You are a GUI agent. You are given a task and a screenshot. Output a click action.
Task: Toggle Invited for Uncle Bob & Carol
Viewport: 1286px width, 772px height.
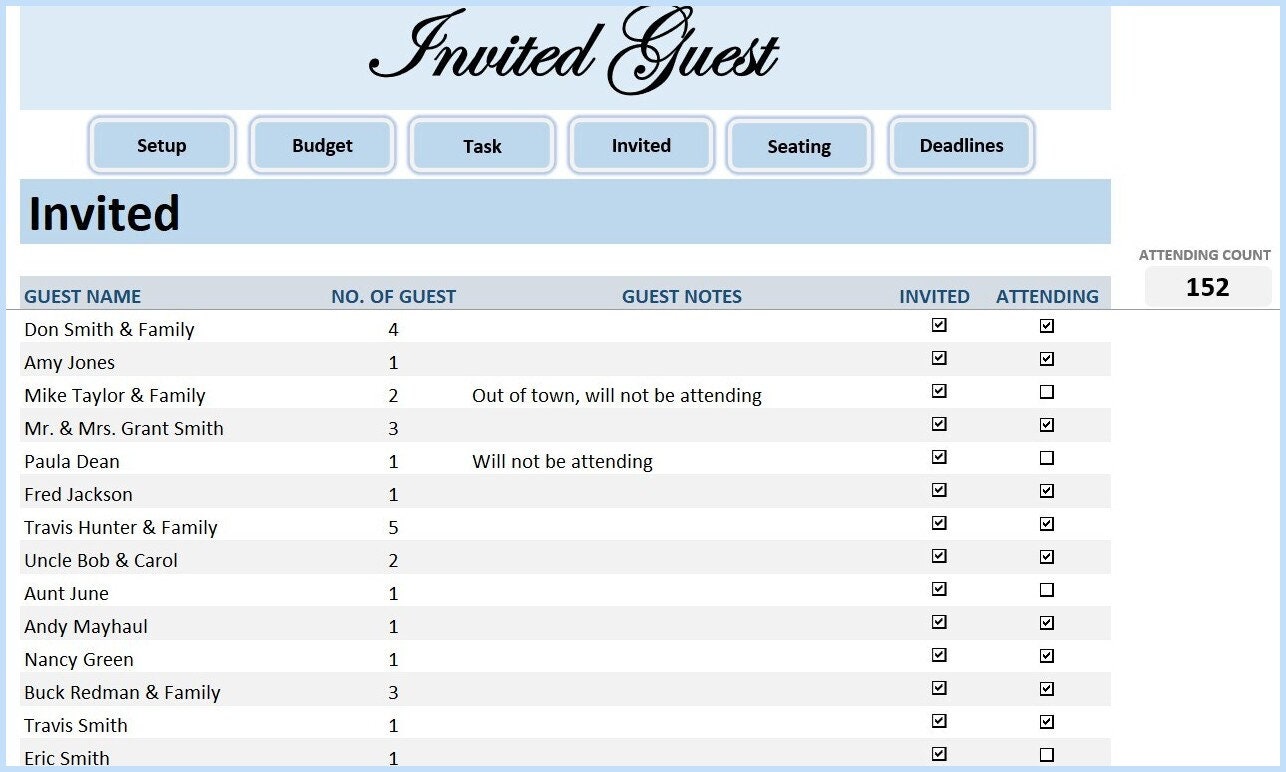click(x=939, y=556)
